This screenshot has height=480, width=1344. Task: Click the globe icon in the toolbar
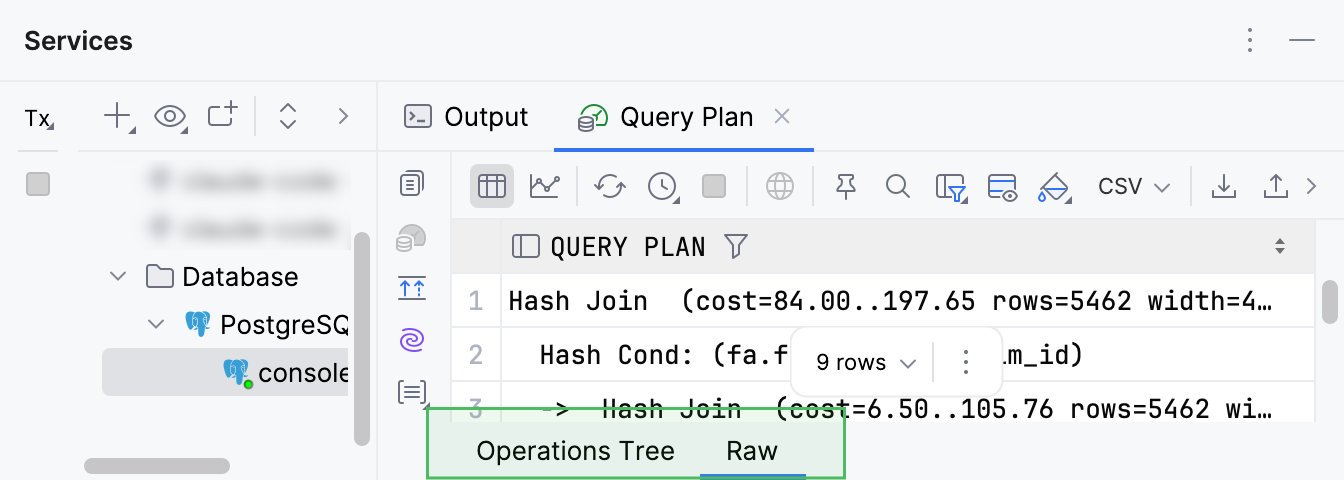point(780,186)
